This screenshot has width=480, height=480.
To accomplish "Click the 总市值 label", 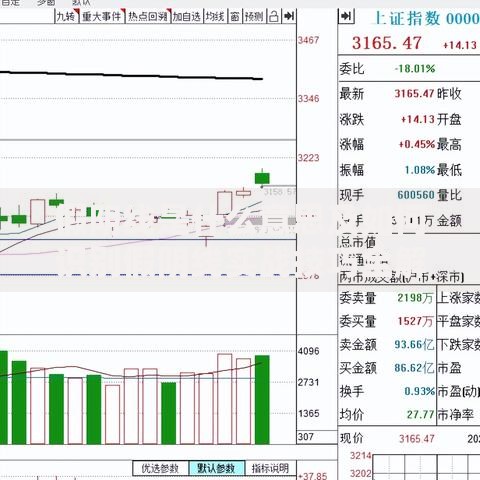I will (x=357, y=242).
